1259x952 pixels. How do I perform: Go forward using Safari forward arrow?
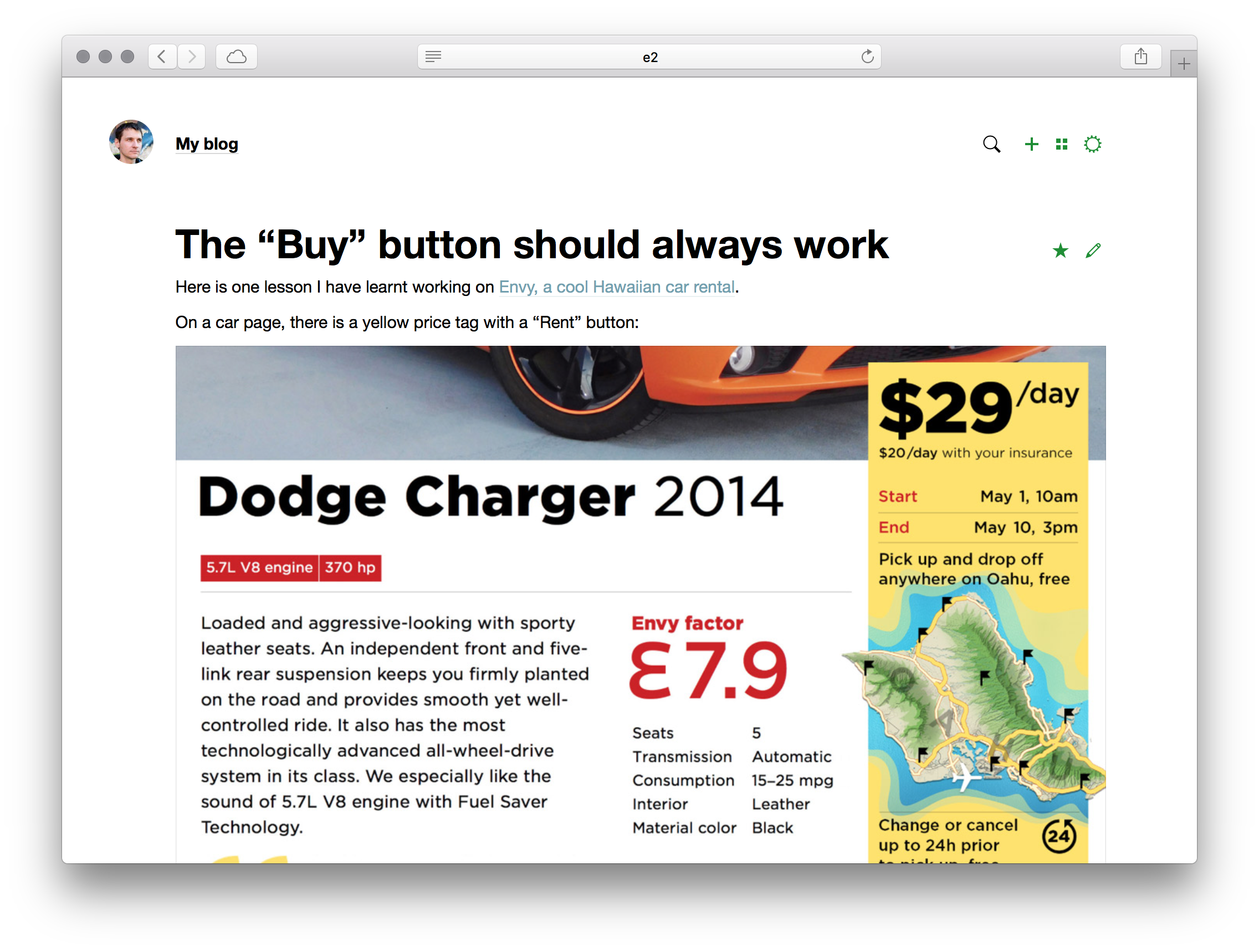(192, 57)
